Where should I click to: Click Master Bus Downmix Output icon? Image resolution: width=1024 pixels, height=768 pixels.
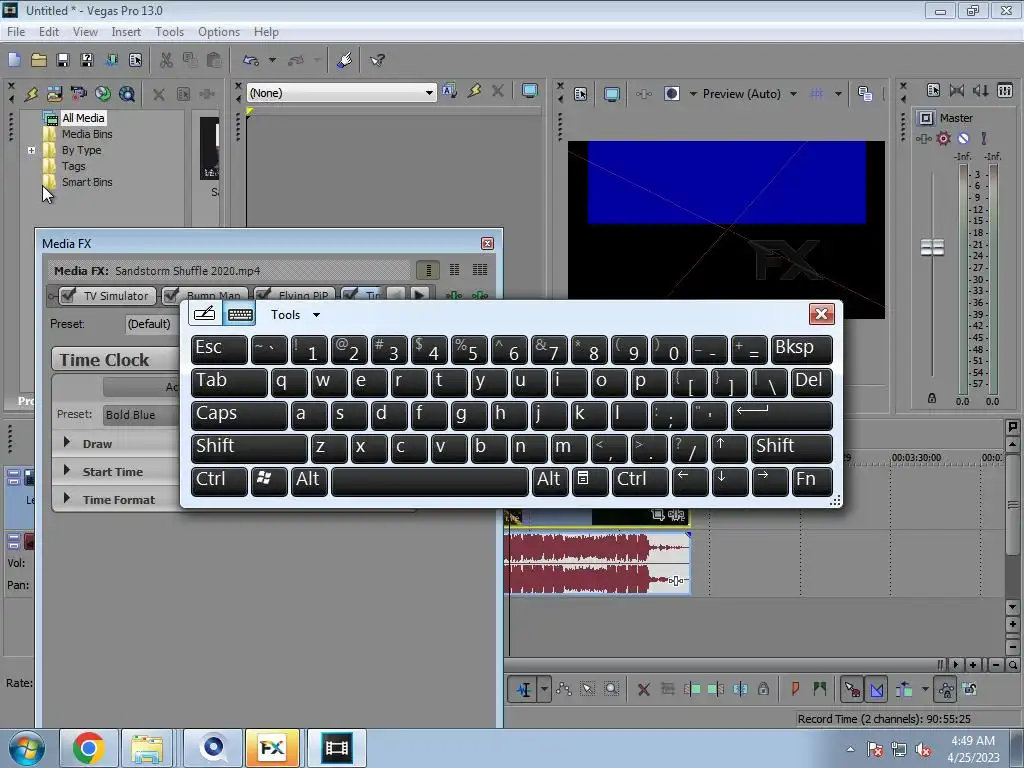pos(957,90)
